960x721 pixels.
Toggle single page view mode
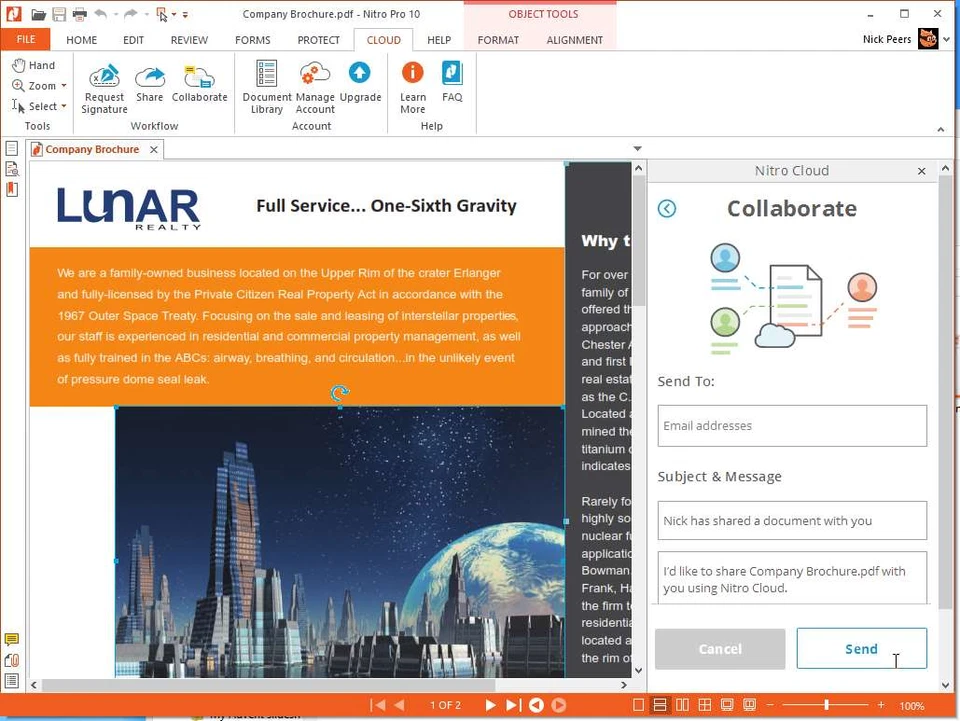pos(638,705)
